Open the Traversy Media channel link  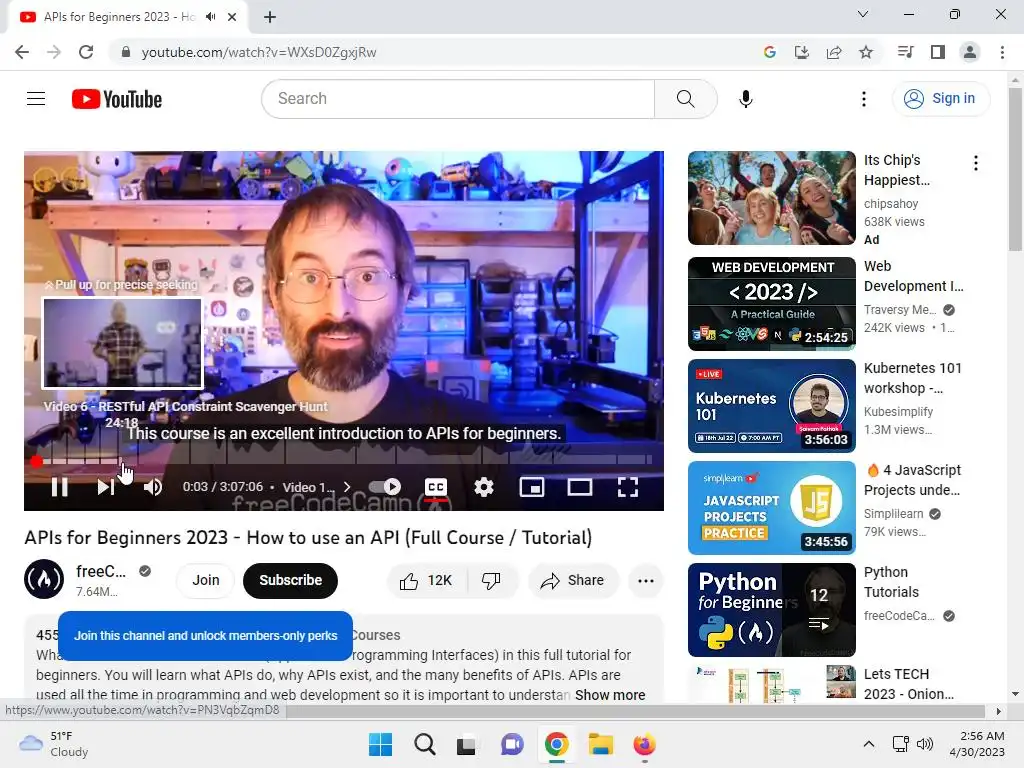point(900,310)
